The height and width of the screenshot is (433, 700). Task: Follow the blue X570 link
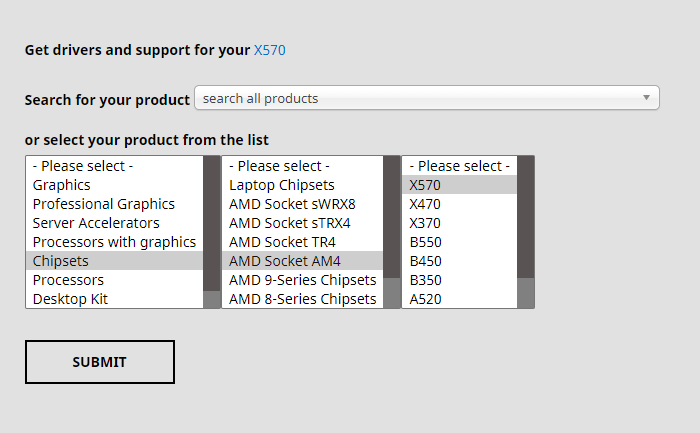270,50
